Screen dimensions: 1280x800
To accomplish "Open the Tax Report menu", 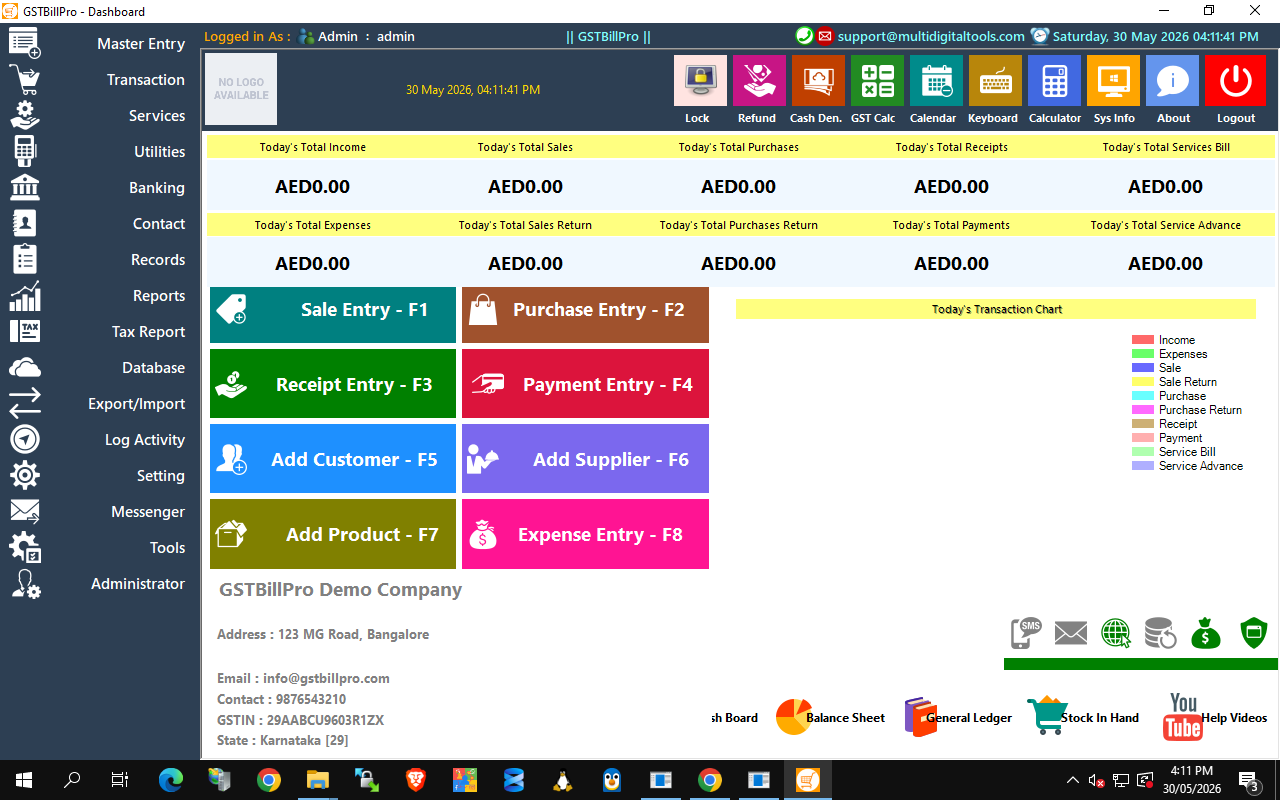I will (148, 332).
